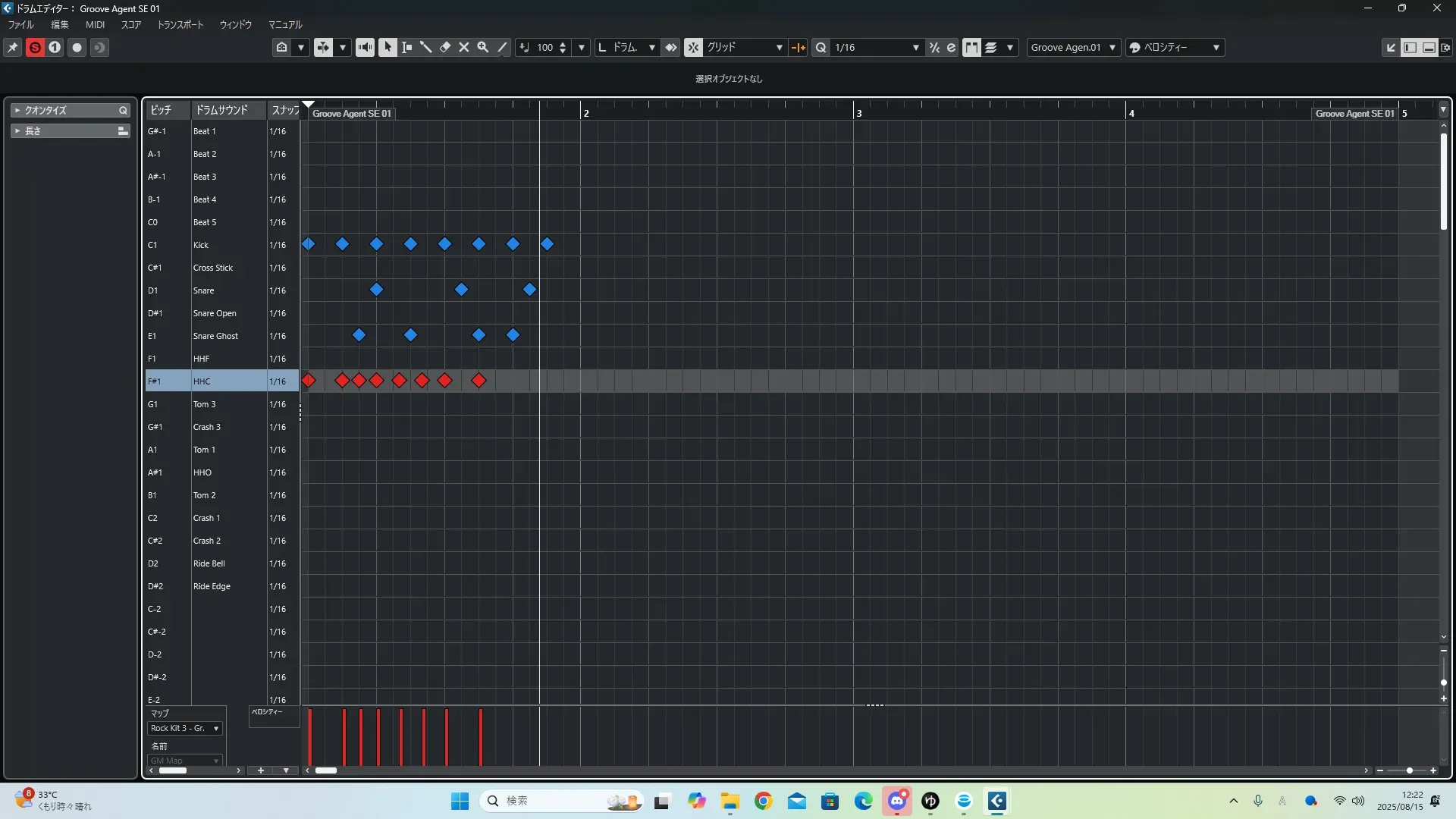Select the Zoom magnifier tool
1456x819 pixels.
483,47
